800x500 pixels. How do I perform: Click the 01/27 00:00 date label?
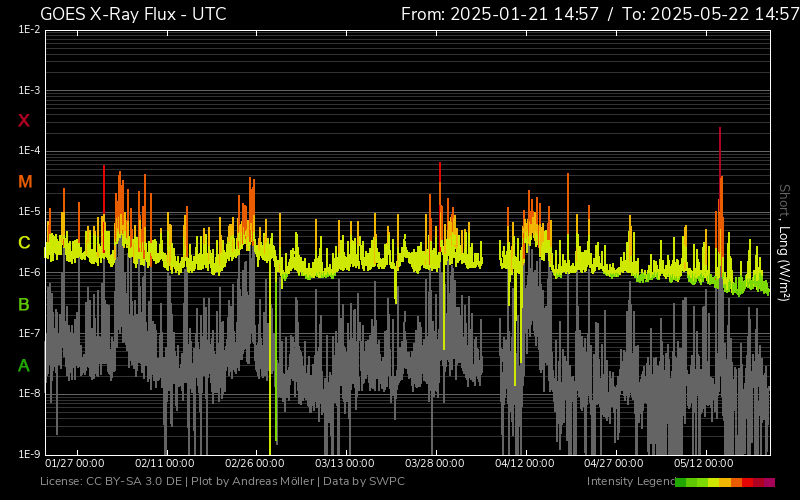click(x=74, y=463)
